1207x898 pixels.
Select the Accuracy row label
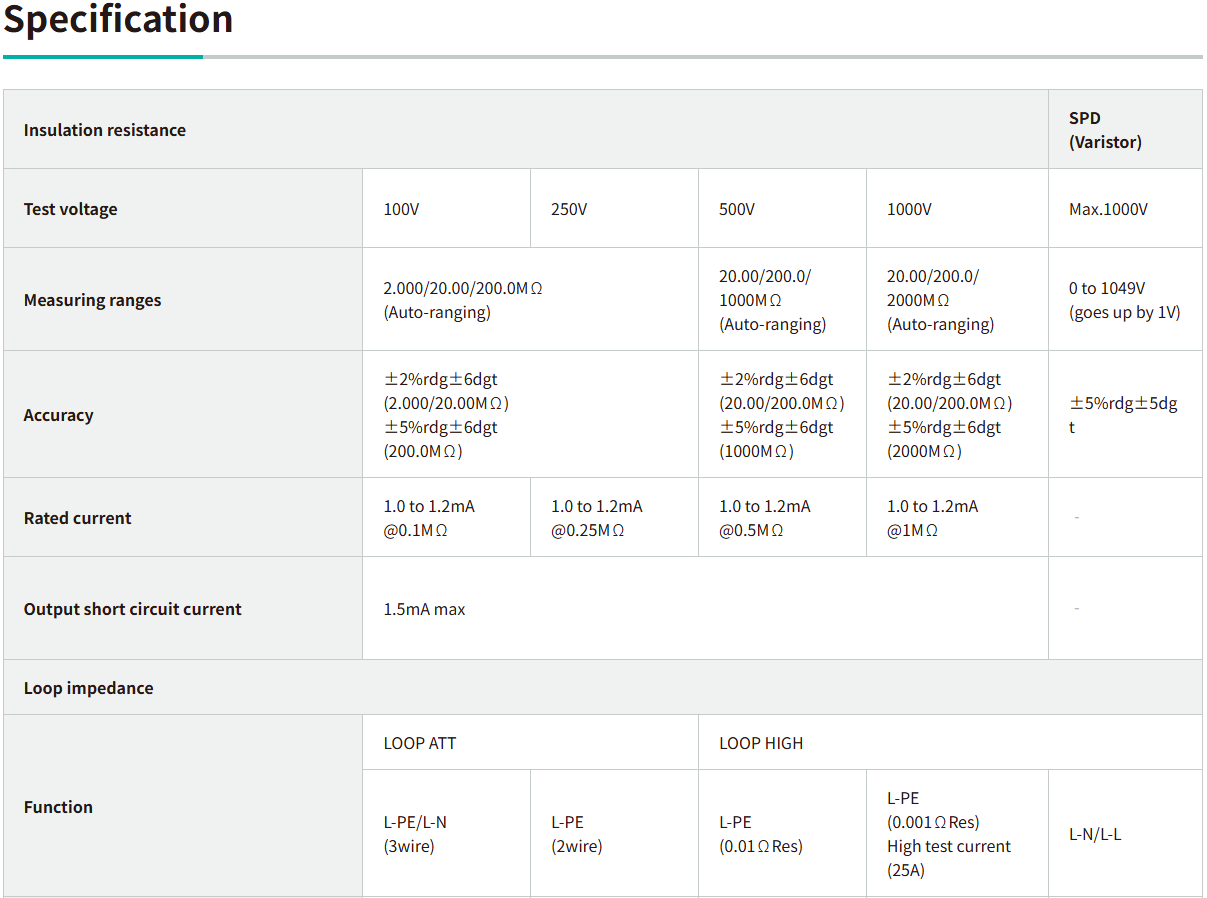click(58, 415)
